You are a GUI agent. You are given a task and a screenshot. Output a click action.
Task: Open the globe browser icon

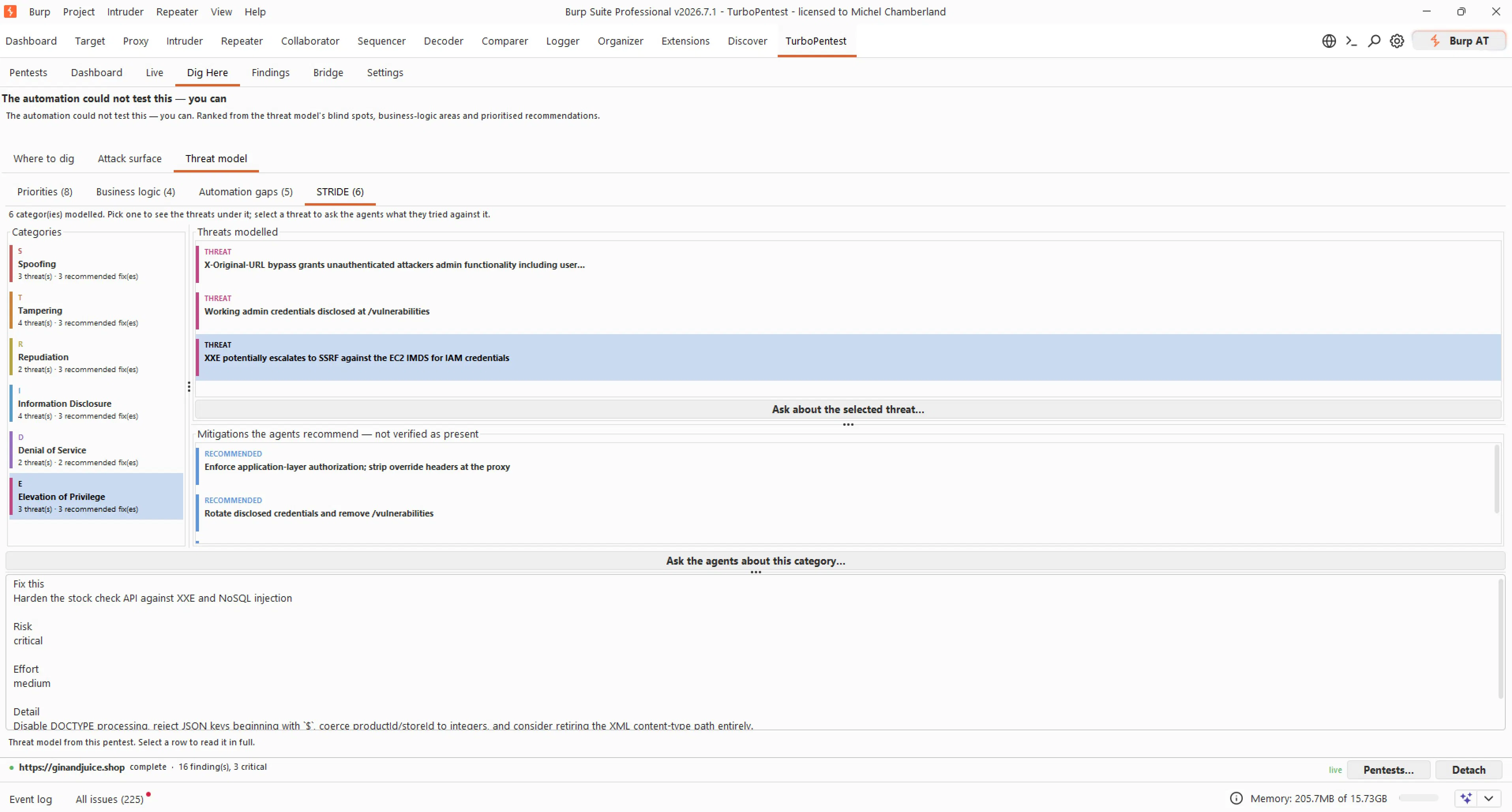pos(1329,41)
